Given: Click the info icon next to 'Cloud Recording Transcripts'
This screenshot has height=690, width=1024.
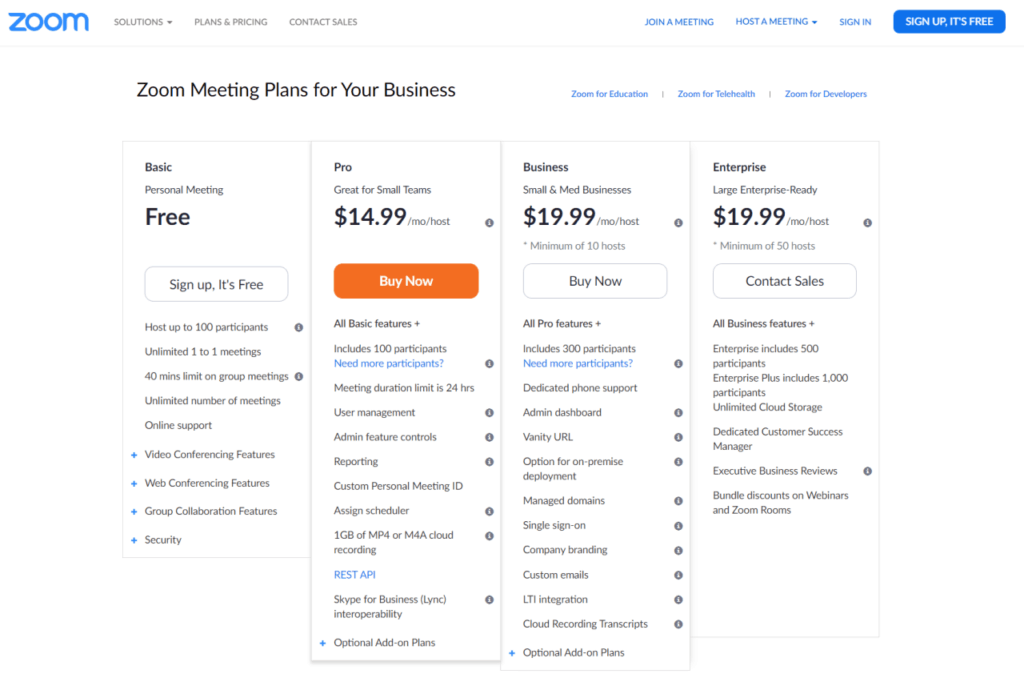Looking at the screenshot, I should click(678, 623).
